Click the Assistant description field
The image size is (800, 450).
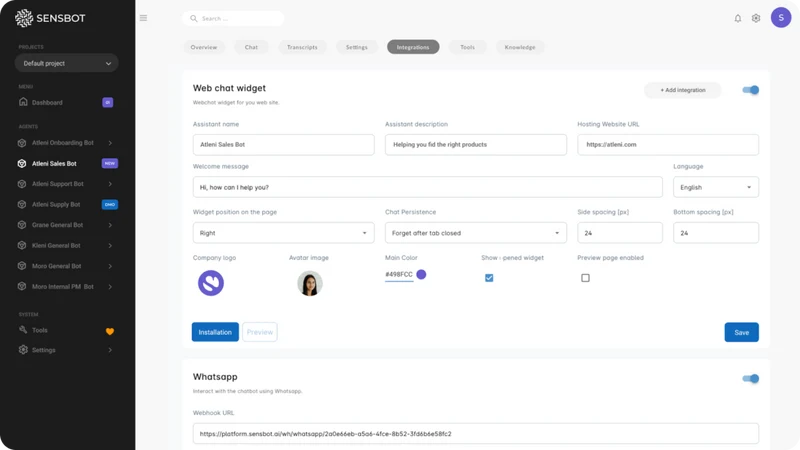(476, 144)
